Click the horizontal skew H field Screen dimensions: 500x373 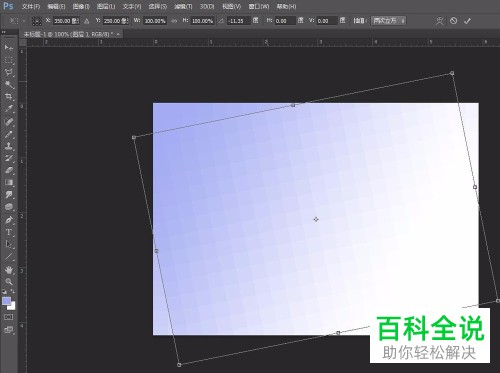pyautogui.click(x=285, y=21)
